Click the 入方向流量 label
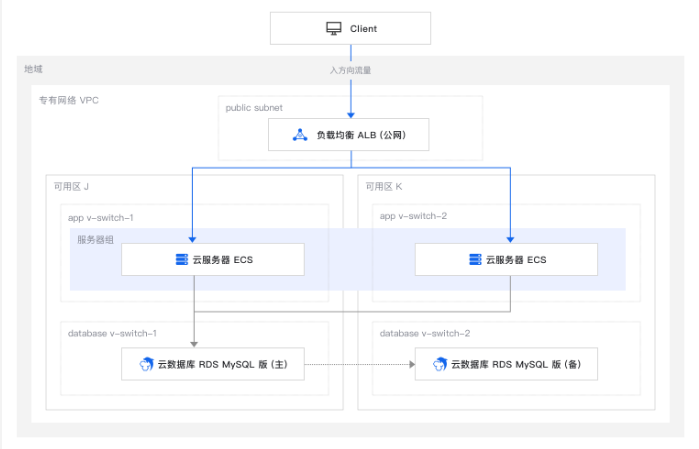The width and height of the screenshot is (699, 449). 350,70
